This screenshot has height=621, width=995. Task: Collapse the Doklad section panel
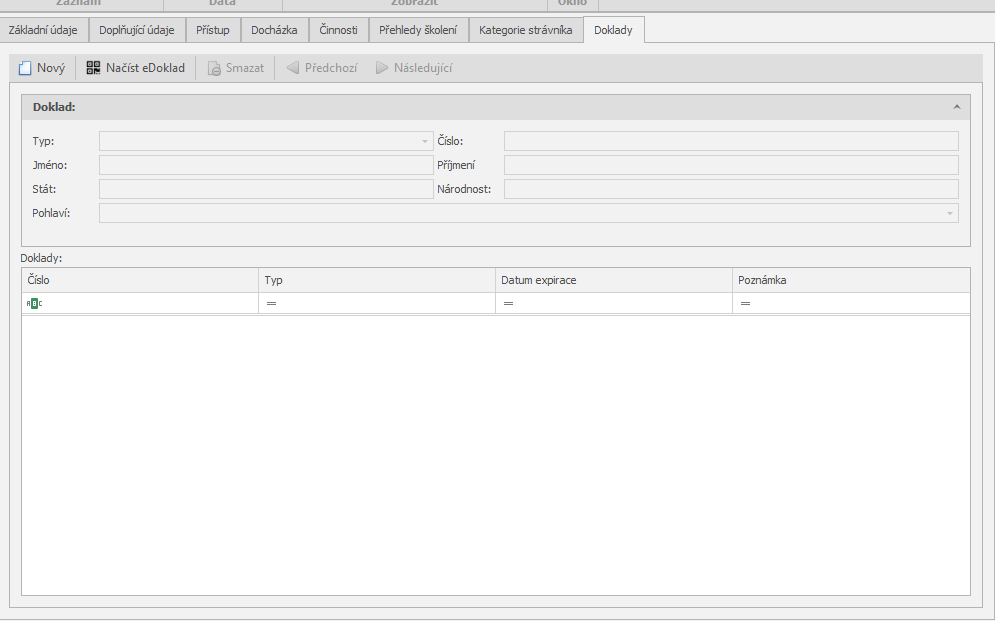[956, 106]
